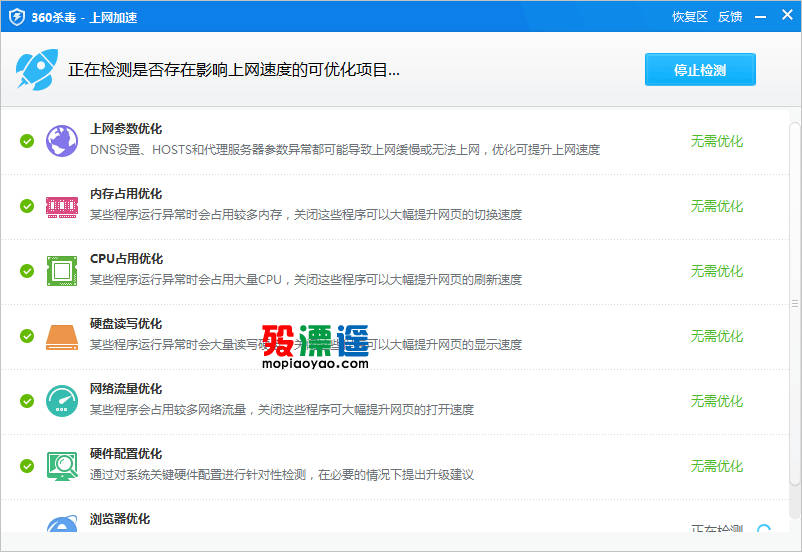This screenshot has height=552, width=802.
Task: Click green check mark beside 硬件配置优化
Action: [27, 466]
